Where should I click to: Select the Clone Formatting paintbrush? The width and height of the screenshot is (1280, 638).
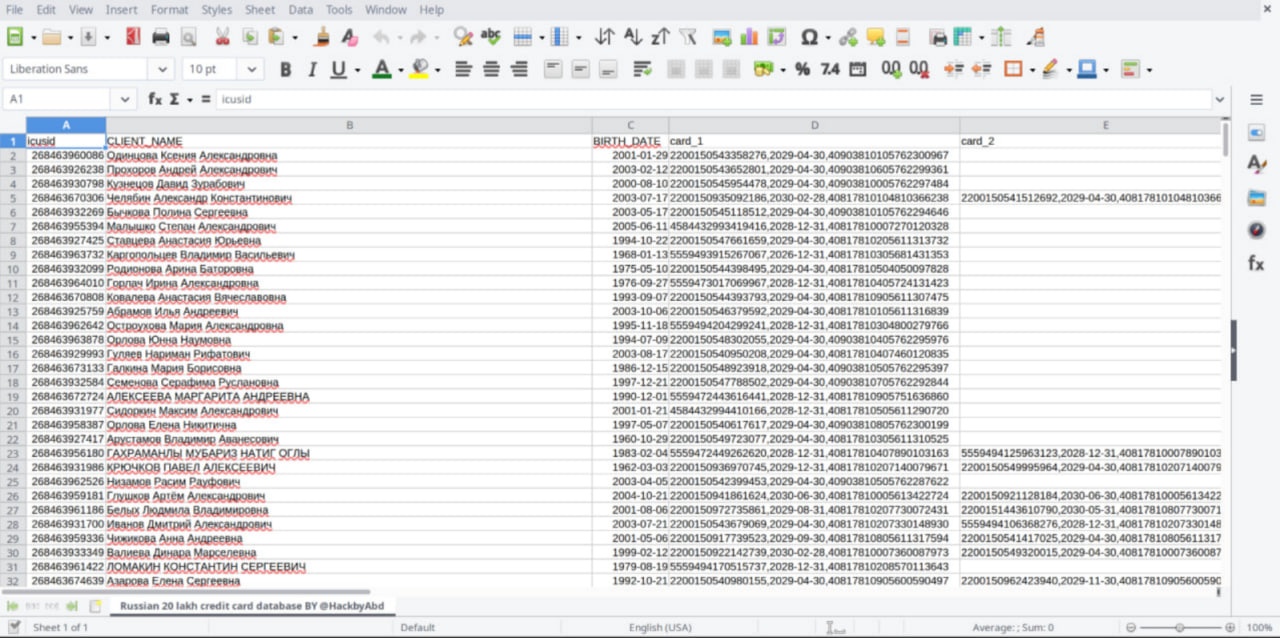[x=322, y=37]
